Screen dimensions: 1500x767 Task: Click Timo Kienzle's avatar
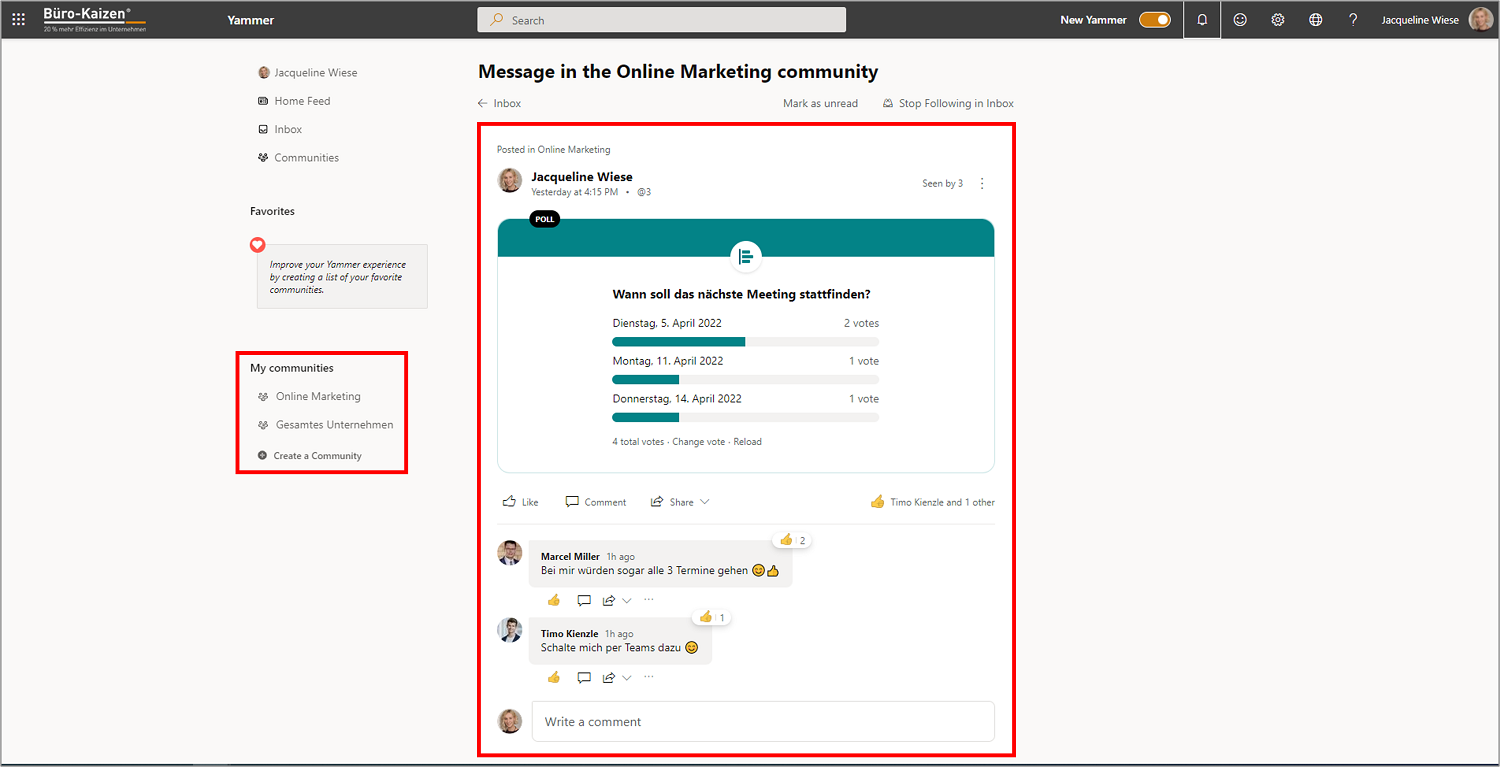[510, 630]
